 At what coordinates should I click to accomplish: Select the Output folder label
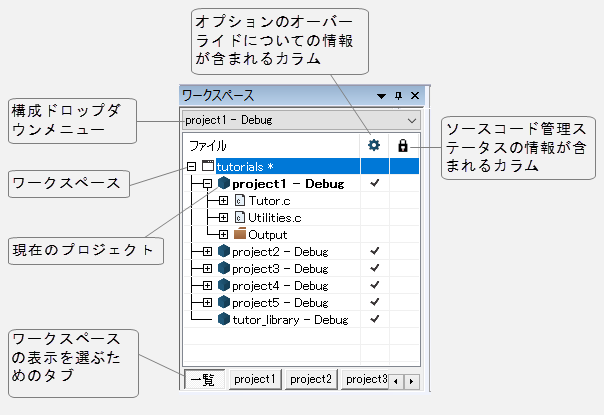point(268,235)
